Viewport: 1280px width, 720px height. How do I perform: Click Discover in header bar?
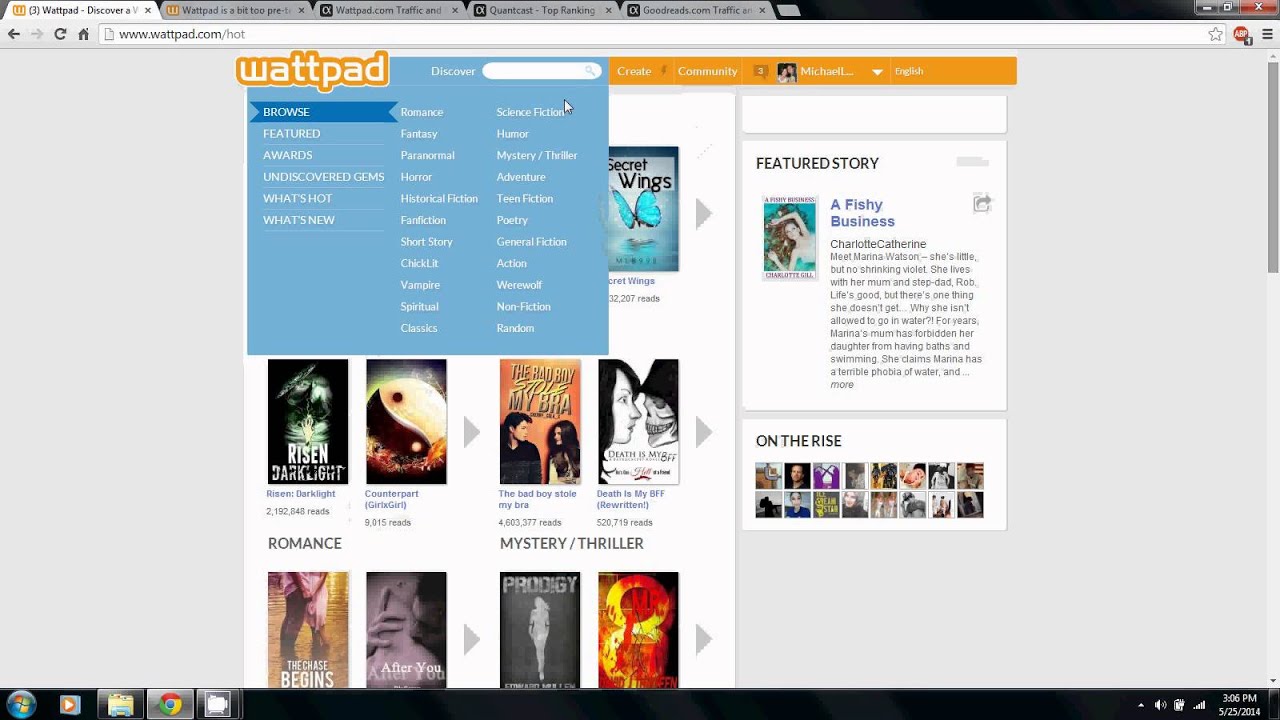(x=453, y=71)
